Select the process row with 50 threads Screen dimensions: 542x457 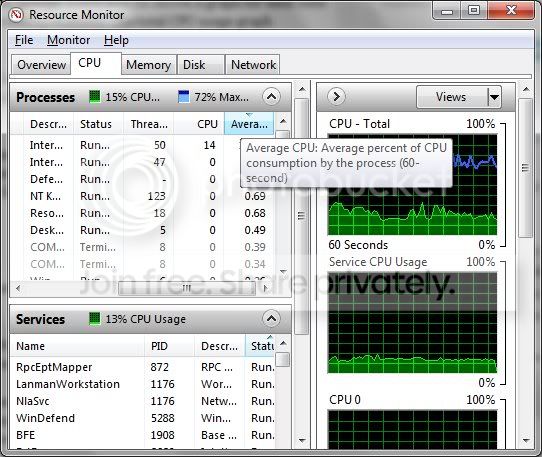[x=143, y=145]
